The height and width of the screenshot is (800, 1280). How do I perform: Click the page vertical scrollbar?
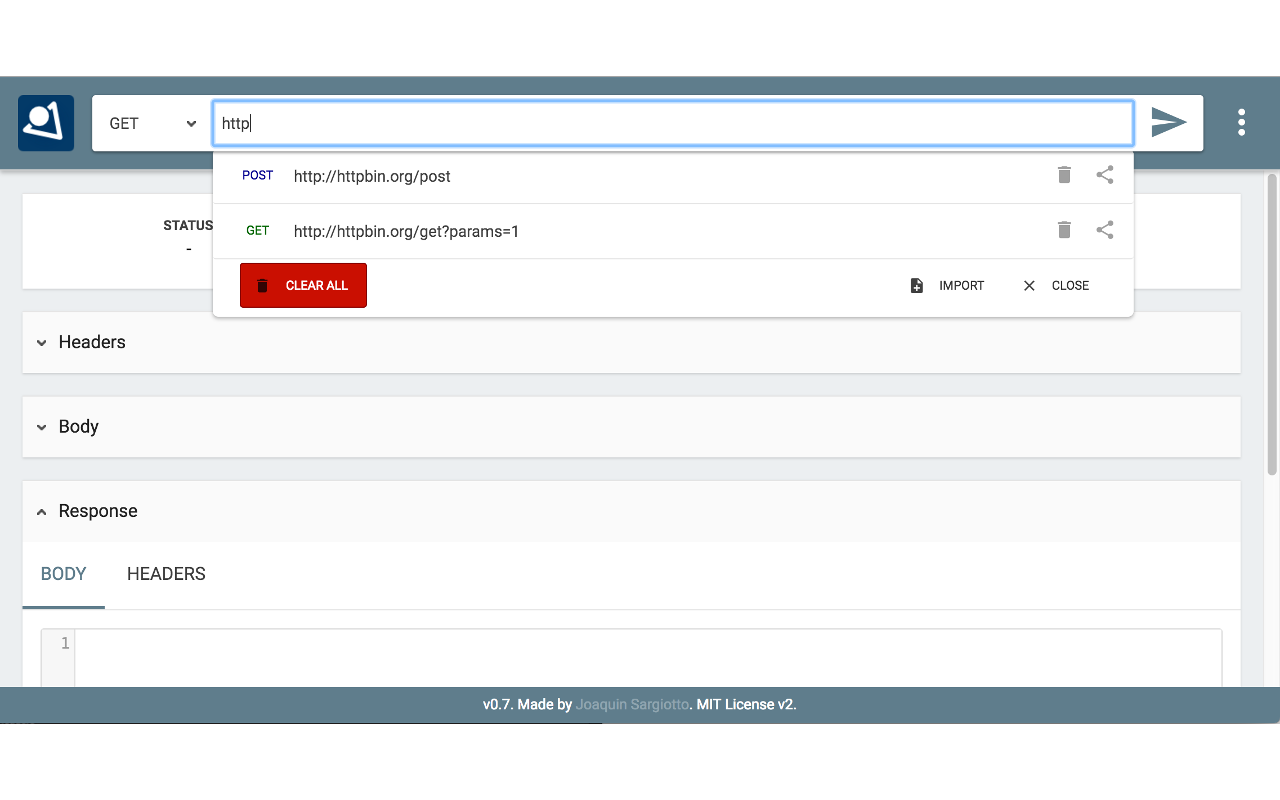click(x=1272, y=324)
